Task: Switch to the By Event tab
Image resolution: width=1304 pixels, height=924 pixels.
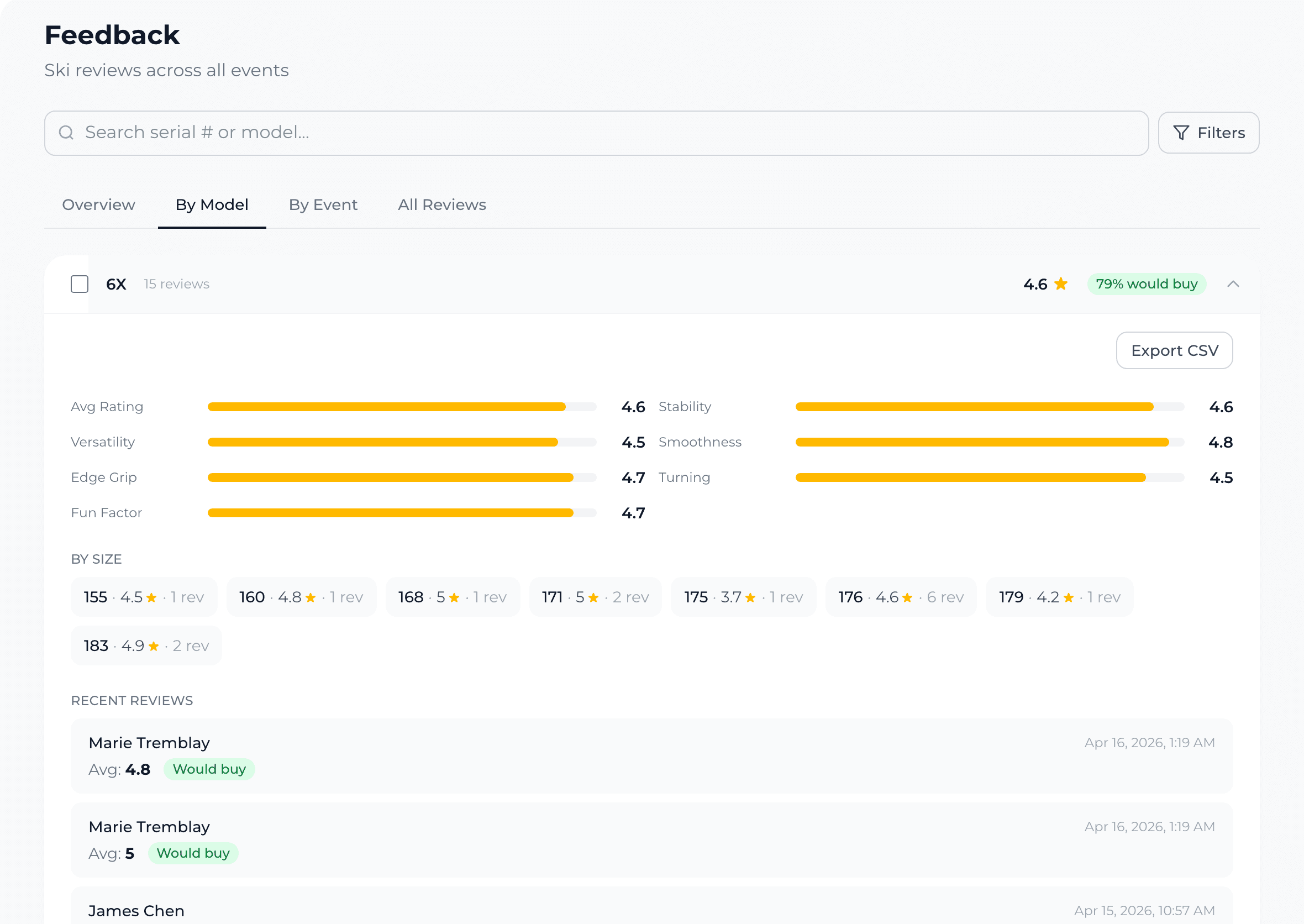Action: pos(323,205)
